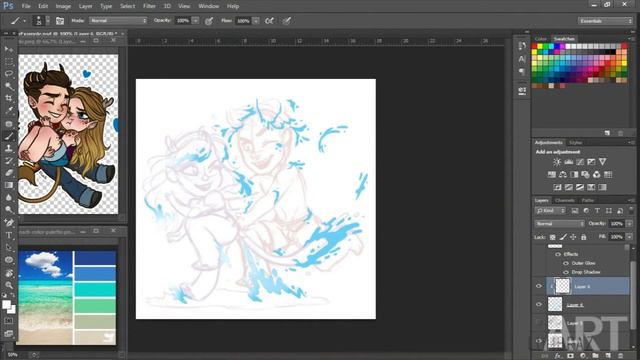Click the brush Opacity value field
Screen dimensions: 640x360
[x=183, y=20]
